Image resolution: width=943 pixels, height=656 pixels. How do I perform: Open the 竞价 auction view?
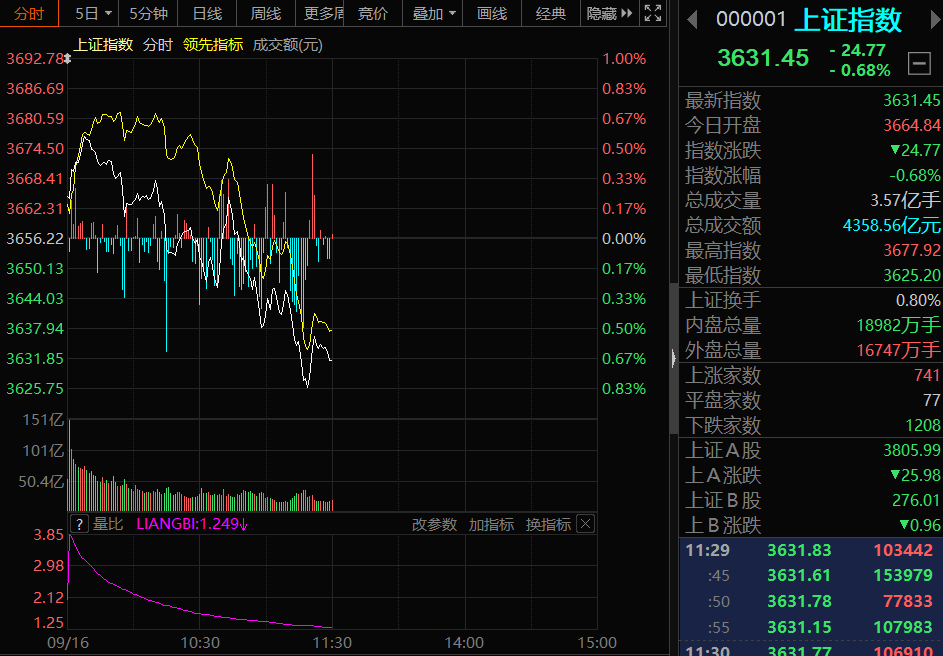tap(373, 14)
